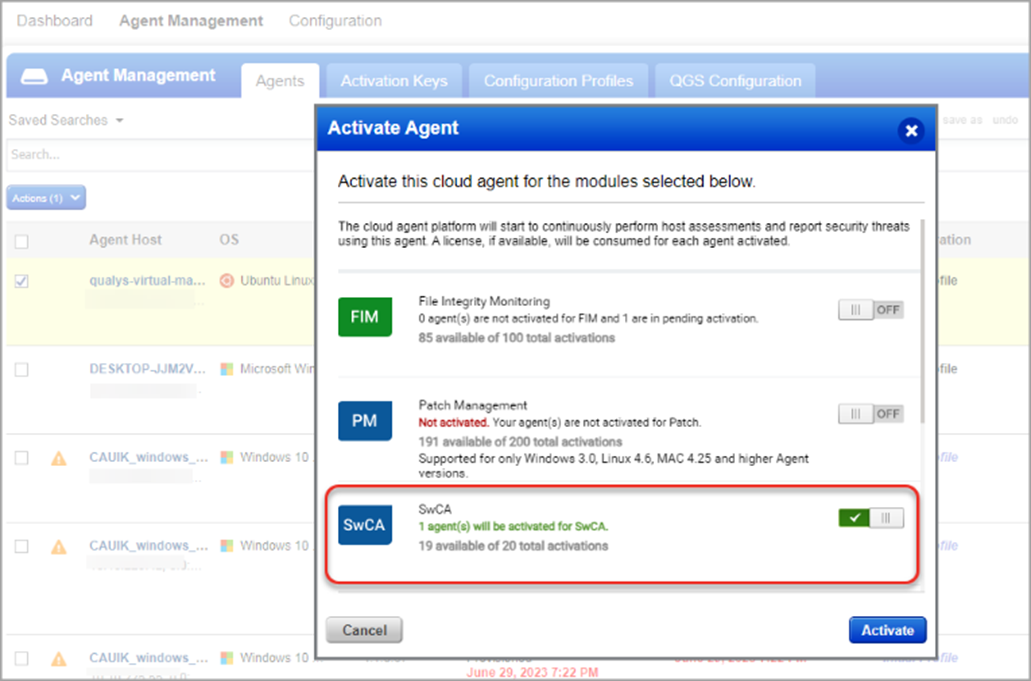Click the agent Search input field
1031x681 pixels.
point(160,155)
